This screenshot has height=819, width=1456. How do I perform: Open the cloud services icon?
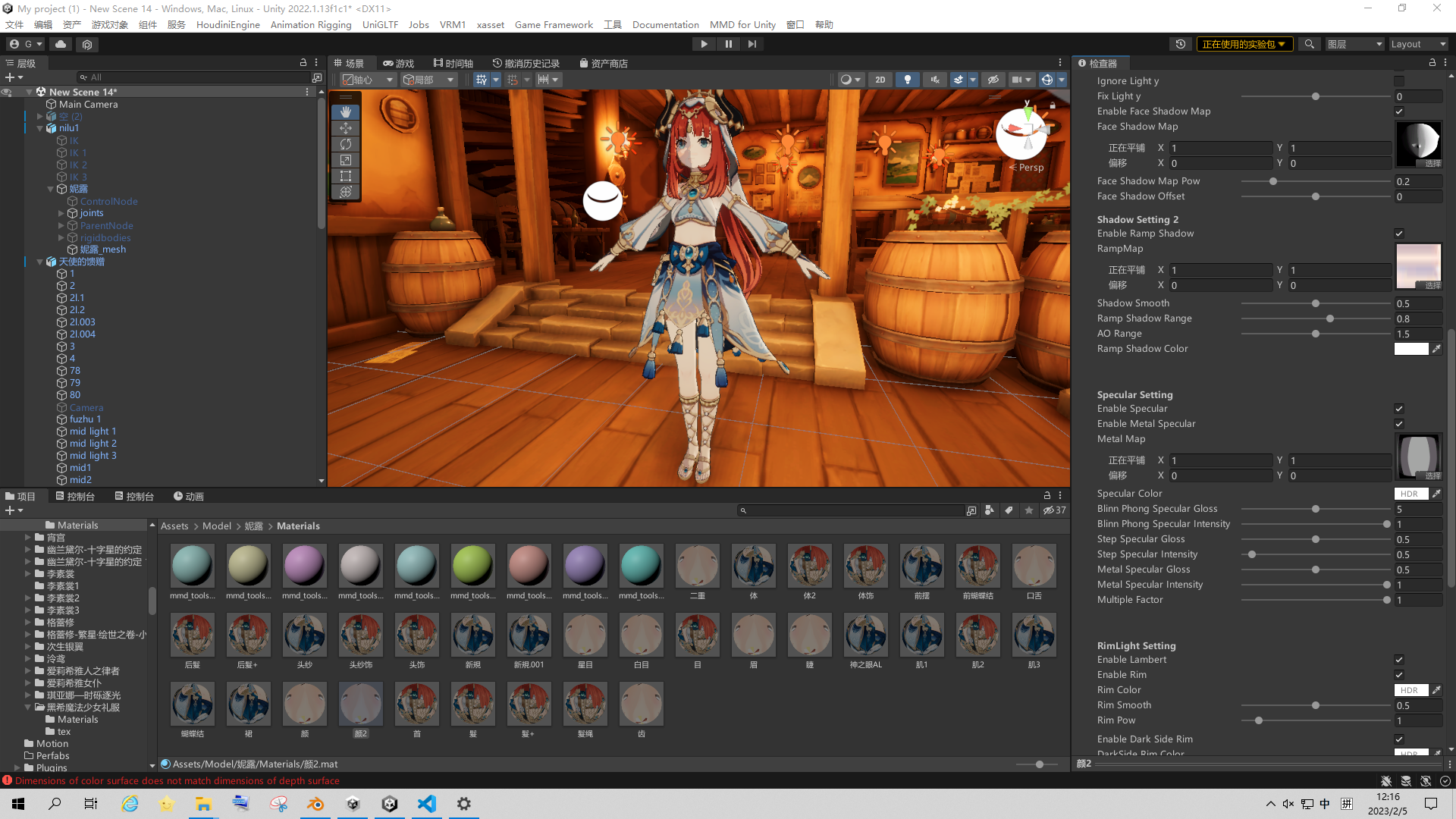coord(61,44)
